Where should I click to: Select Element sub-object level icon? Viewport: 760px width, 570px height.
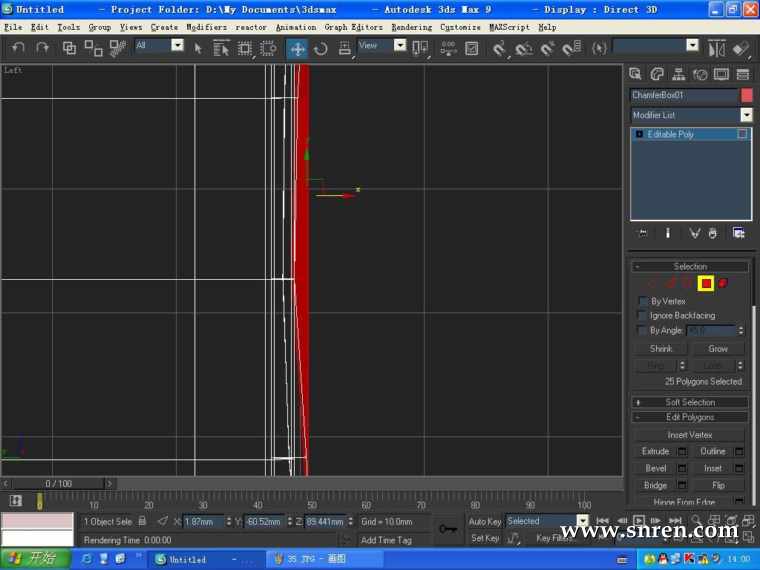tap(723, 284)
